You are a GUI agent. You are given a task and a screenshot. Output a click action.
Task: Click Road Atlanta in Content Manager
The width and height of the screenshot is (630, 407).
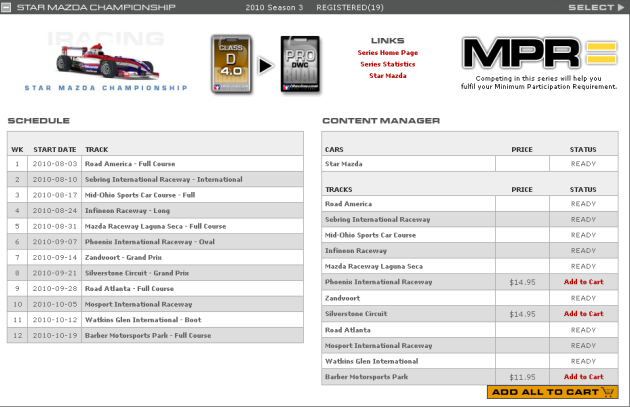coord(348,330)
